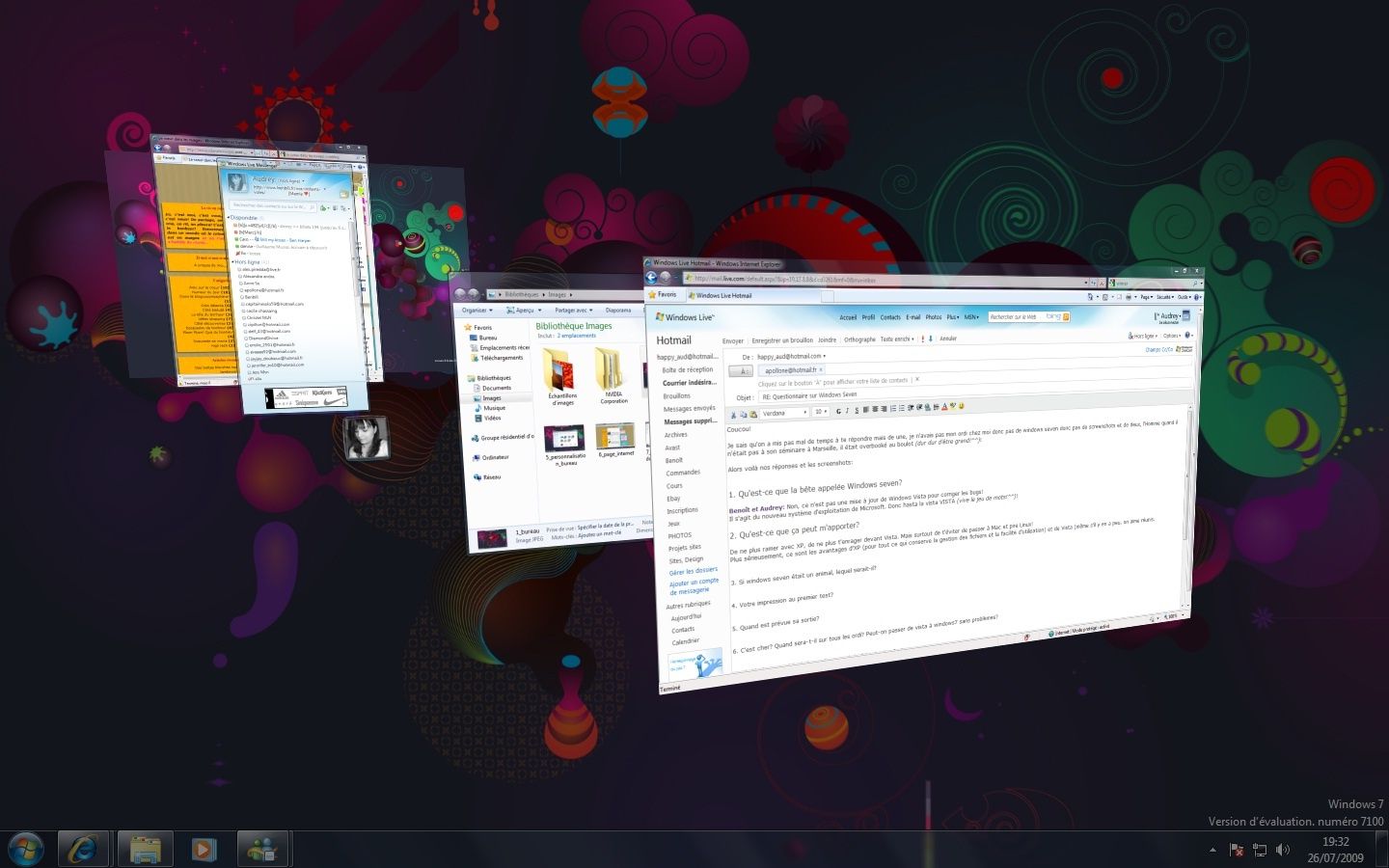Open Accueil in Windows Live header
The width and height of the screenshot is (1389, 868).
[x=848, y=317]
